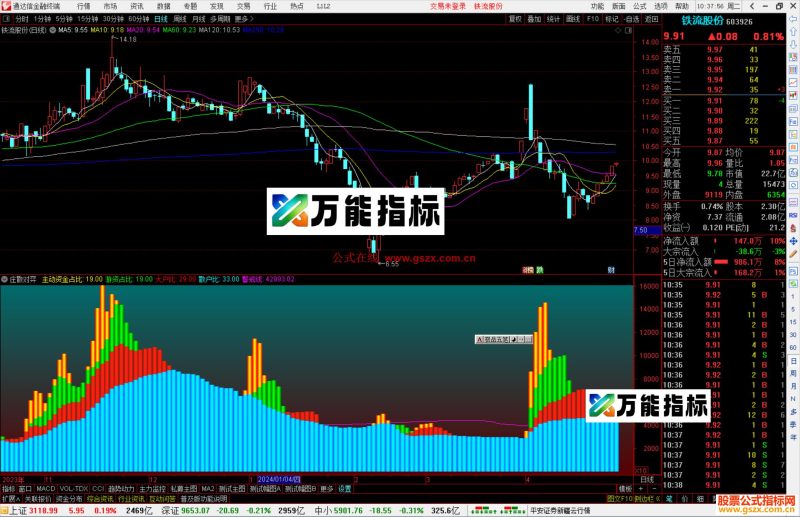
Task: Select the 周线 weekly period tab
Action: (180, 19)
